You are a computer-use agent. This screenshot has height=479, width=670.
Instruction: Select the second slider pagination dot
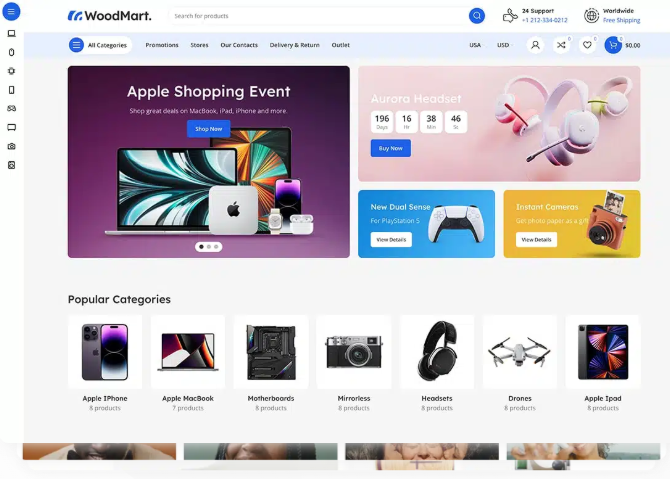pos(209,247)
